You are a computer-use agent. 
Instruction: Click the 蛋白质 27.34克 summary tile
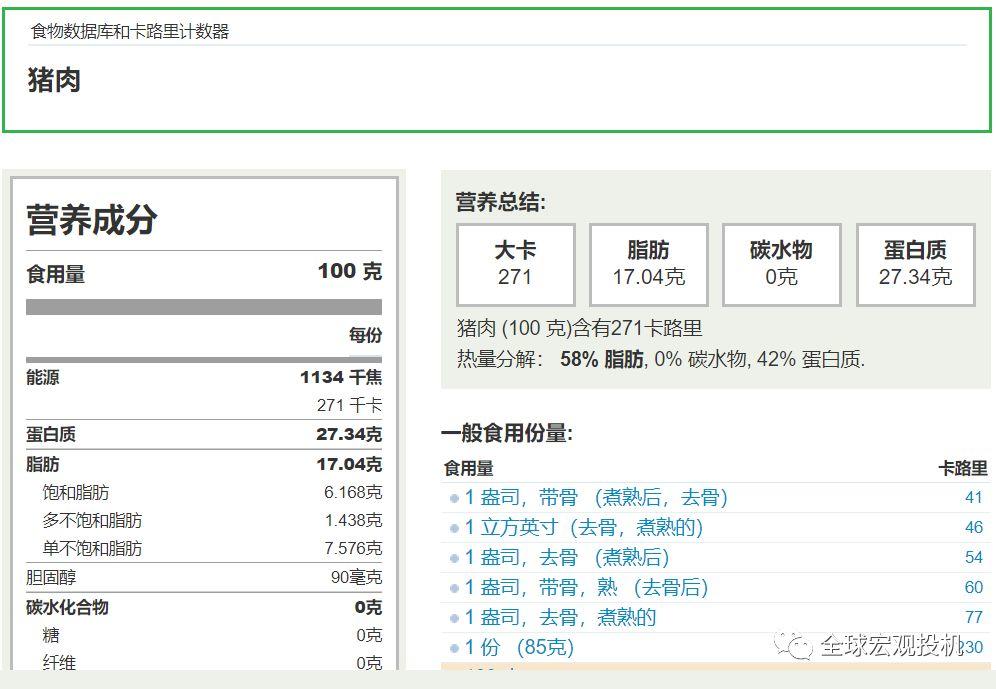pyautogui.click(x=914, y=263)
